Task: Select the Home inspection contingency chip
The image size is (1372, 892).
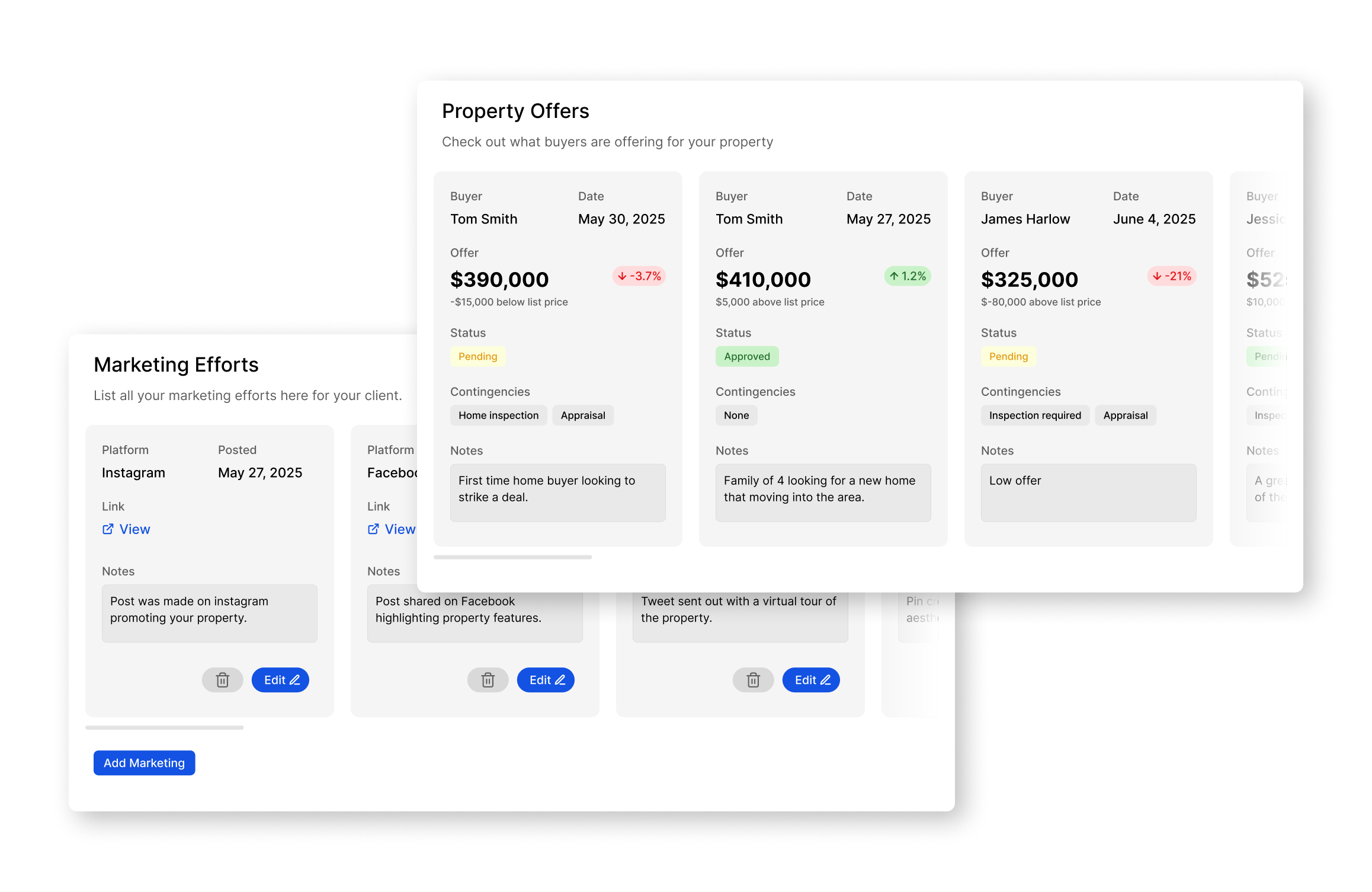Action: pos(498,415)
